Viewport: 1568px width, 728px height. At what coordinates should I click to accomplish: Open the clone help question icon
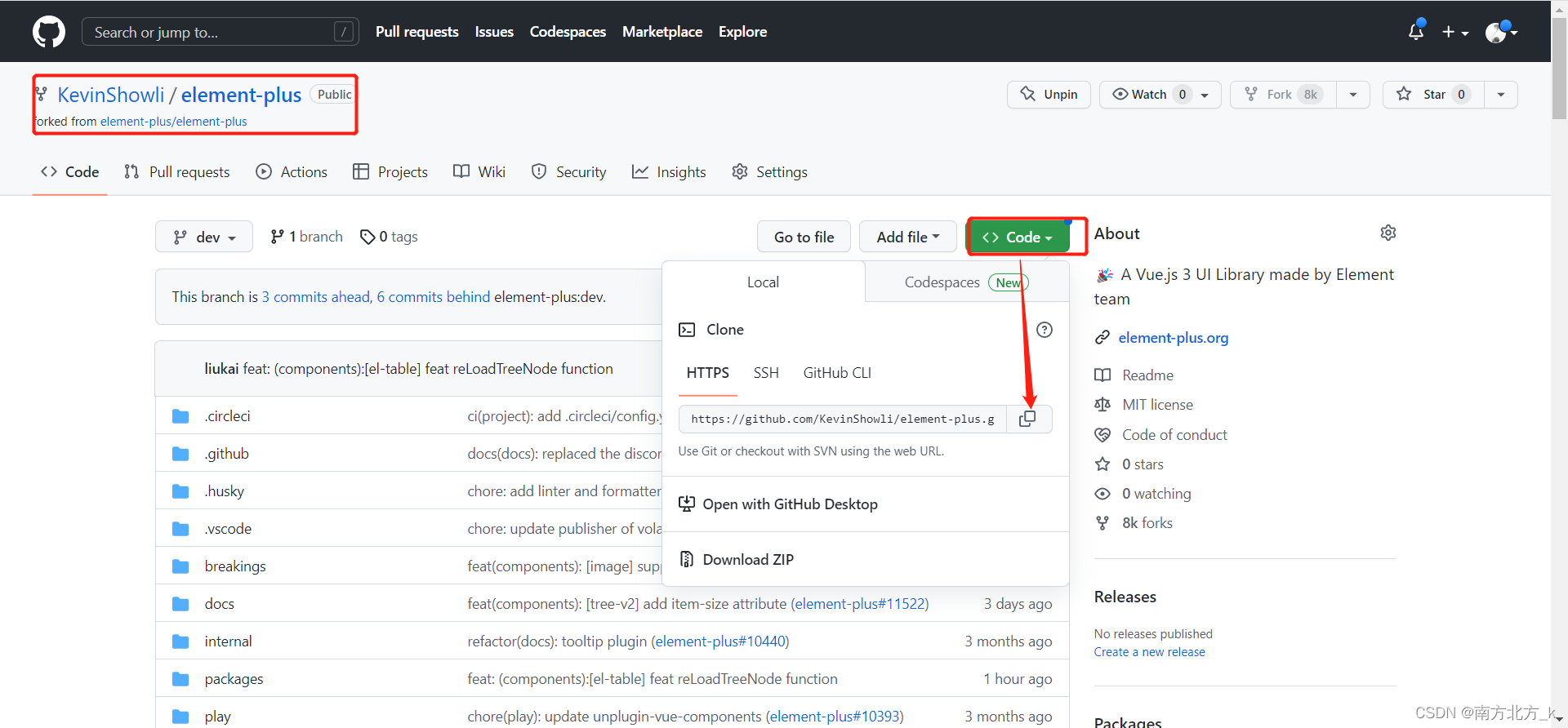[x=1045, y=330]
